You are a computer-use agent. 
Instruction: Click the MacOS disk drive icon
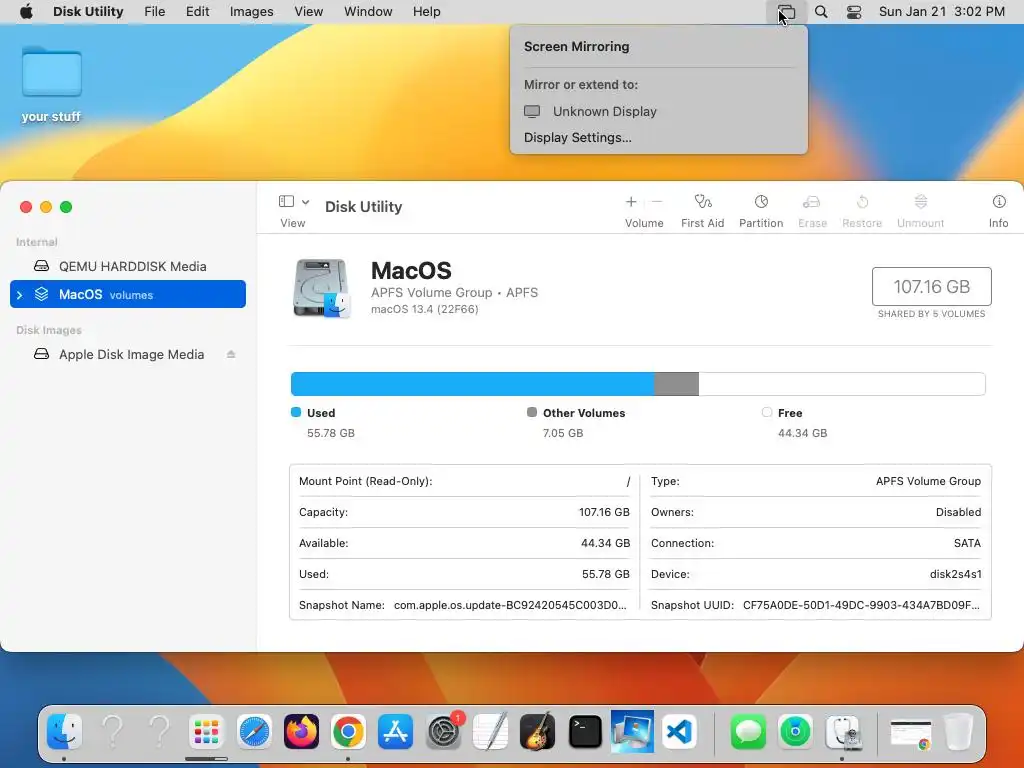point(321,288)
